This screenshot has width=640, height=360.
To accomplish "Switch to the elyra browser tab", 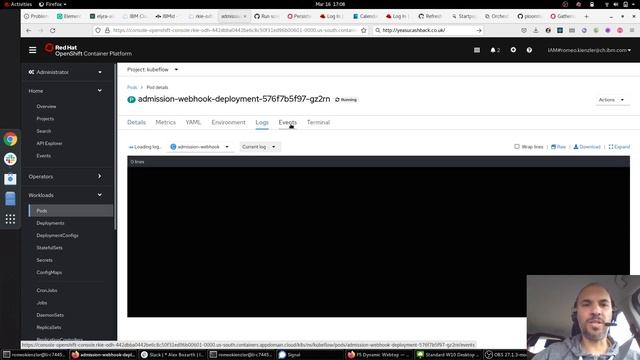I will coord(103,16).
